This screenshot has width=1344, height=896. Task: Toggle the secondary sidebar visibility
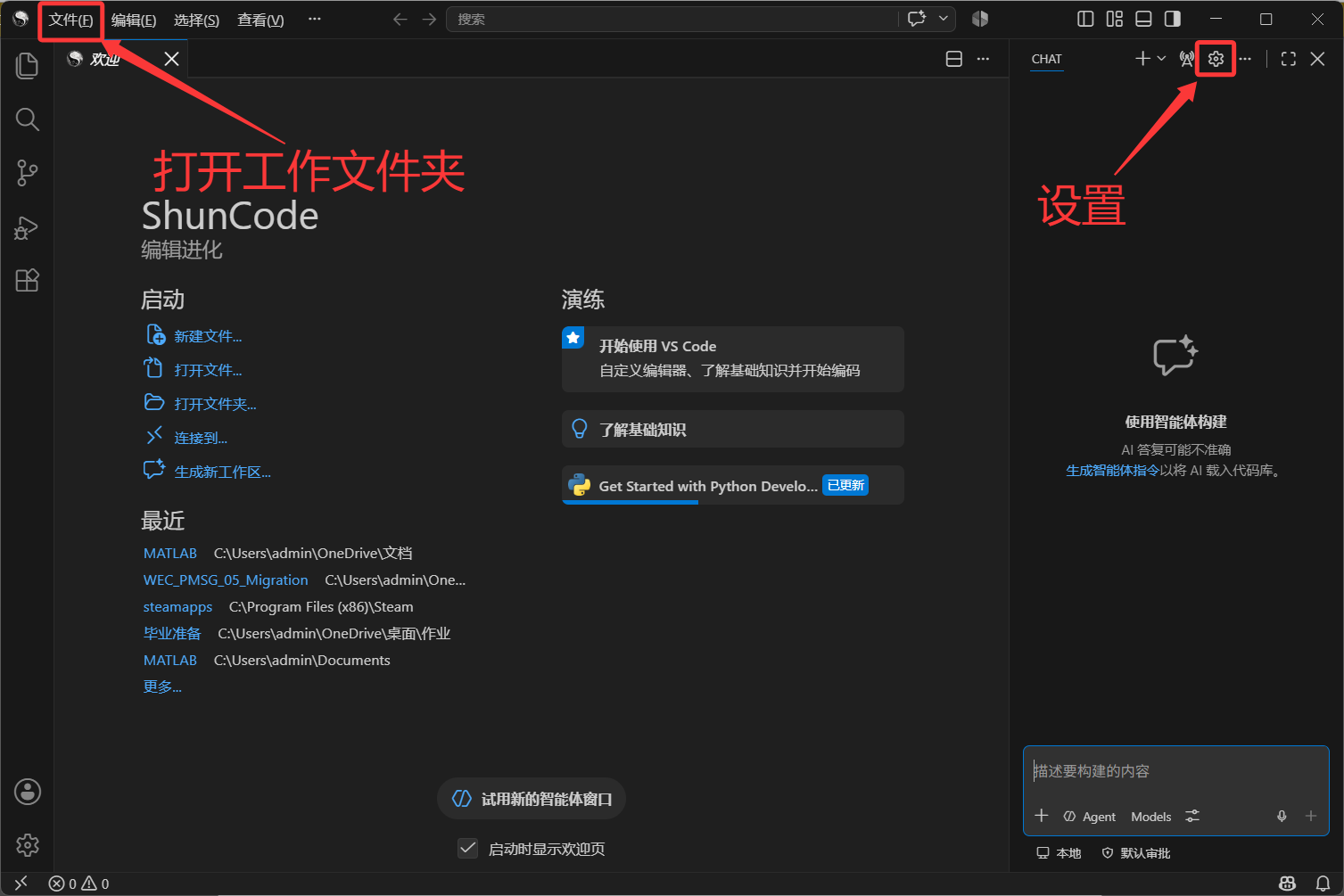click(x=1173, y=19)
